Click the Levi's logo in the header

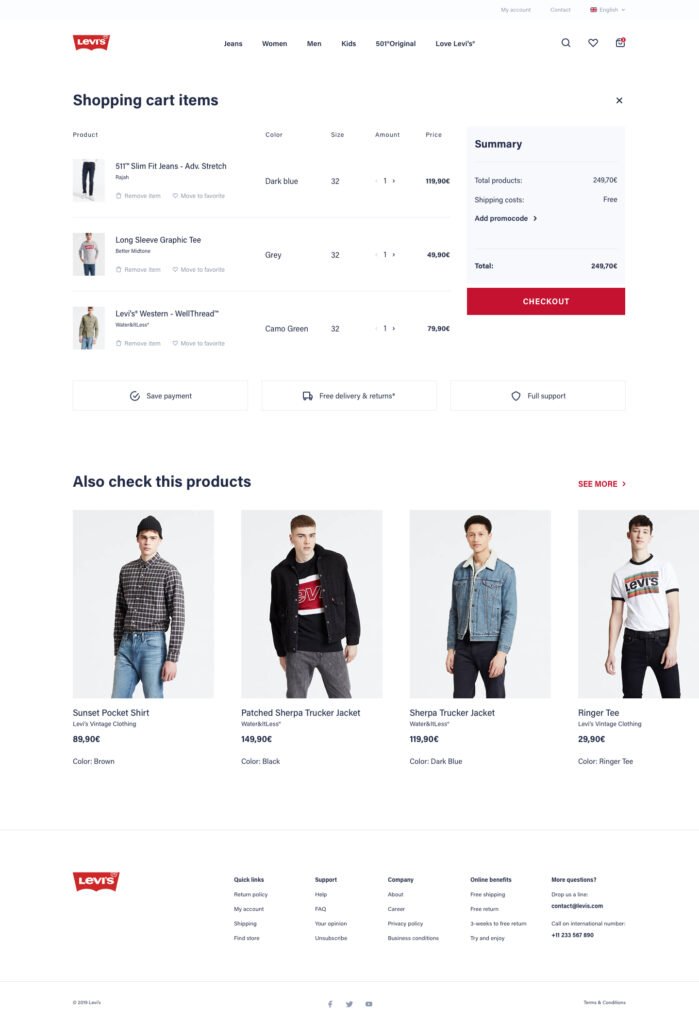click(91, 42)
